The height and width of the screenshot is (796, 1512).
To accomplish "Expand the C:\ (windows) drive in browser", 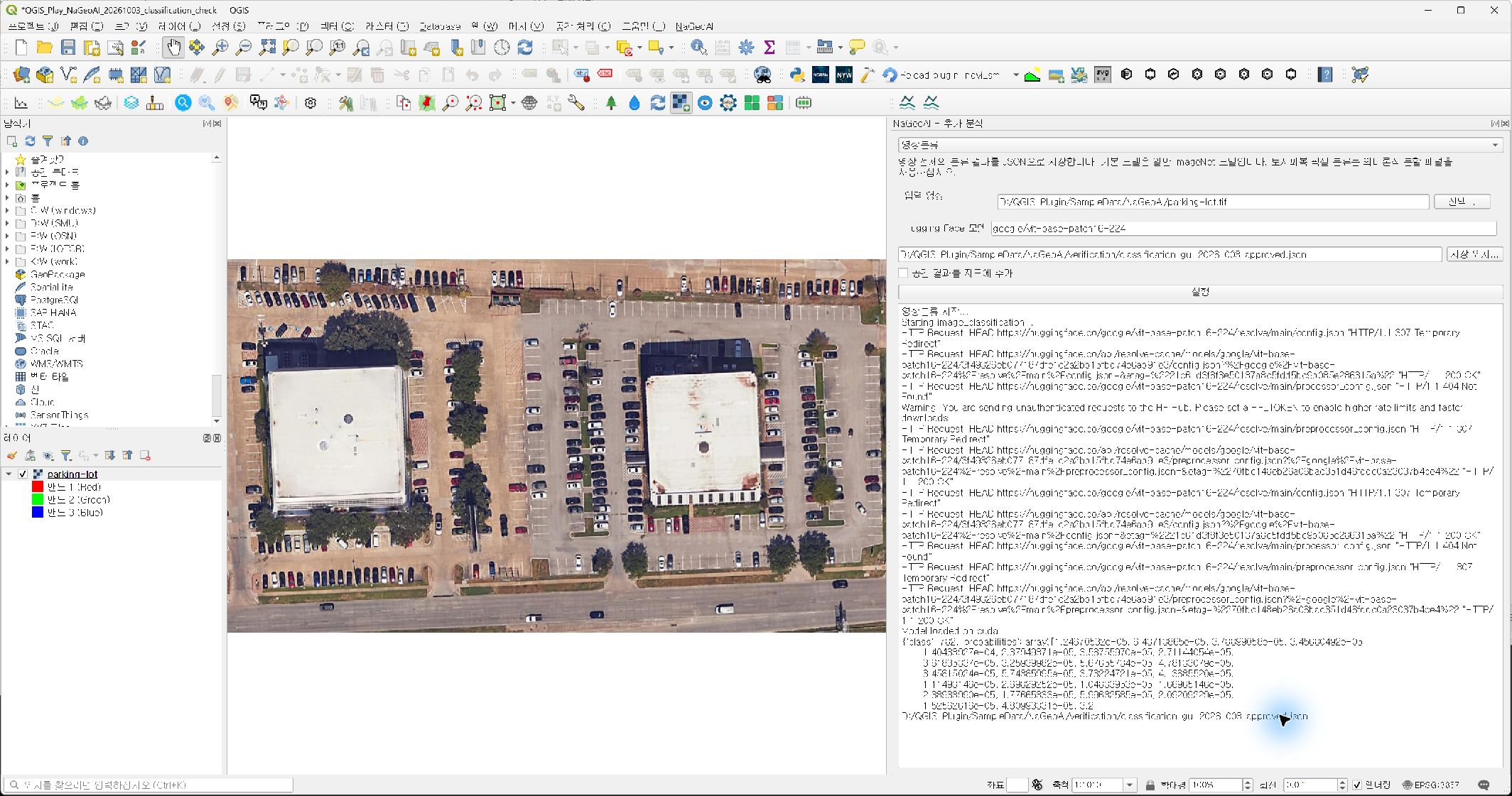I will (7, 210).
